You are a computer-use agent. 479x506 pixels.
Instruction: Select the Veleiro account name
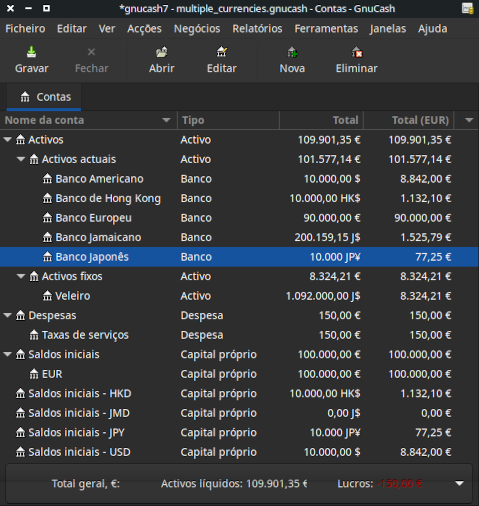[x=73, y=296]
